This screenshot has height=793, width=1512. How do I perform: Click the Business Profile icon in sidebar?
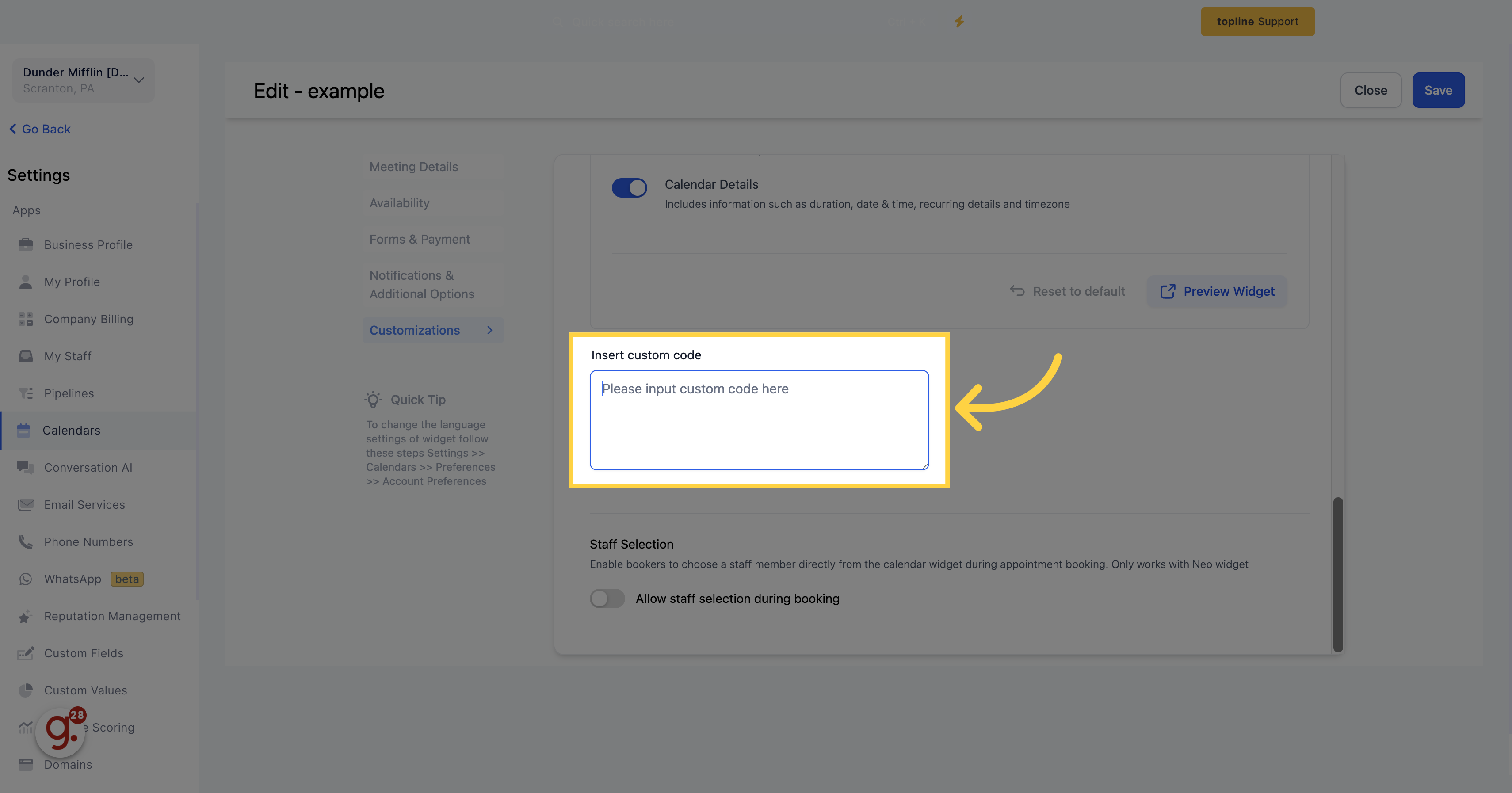click(x=25, y=244)
